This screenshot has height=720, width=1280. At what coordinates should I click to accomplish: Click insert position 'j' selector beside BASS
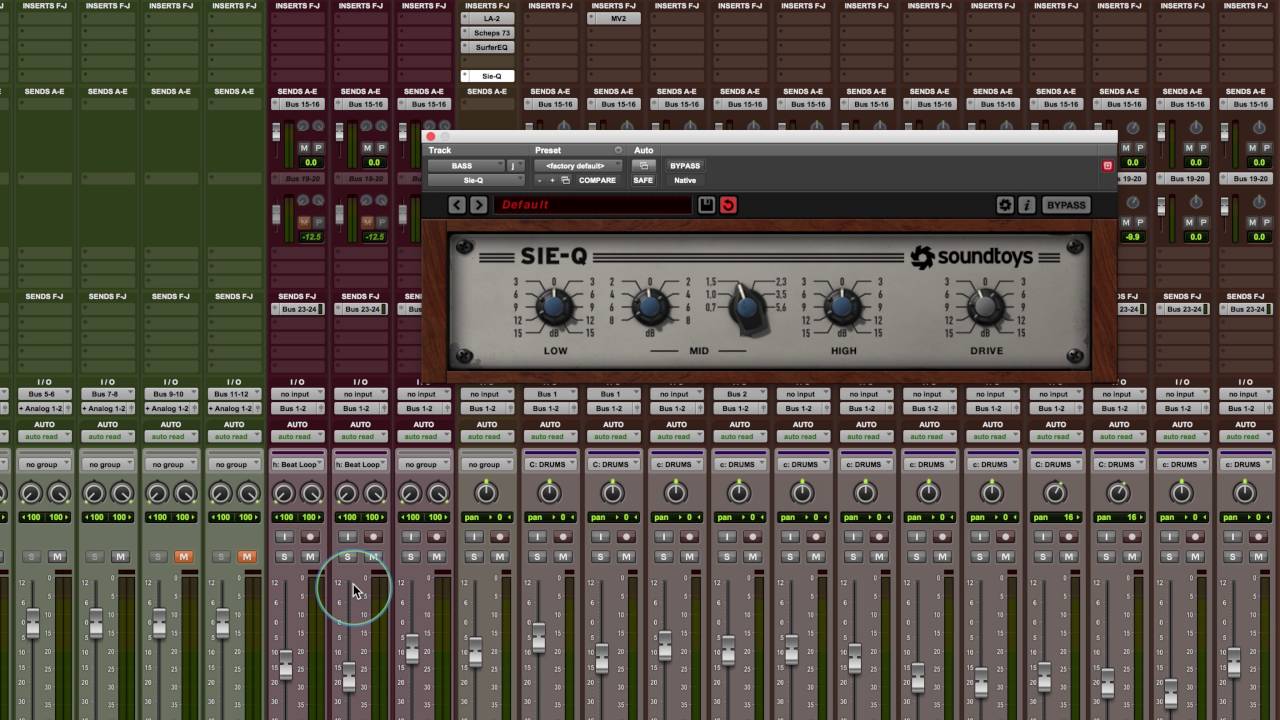click(x=515, y=166)
